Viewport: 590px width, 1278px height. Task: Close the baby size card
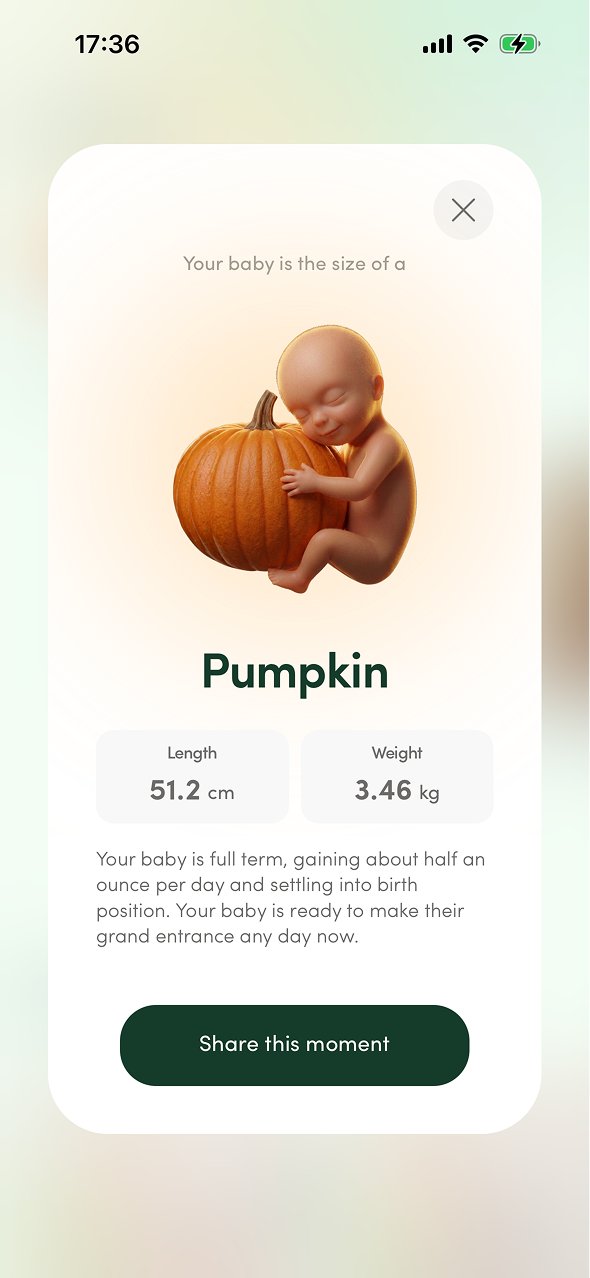click(463, 210)
